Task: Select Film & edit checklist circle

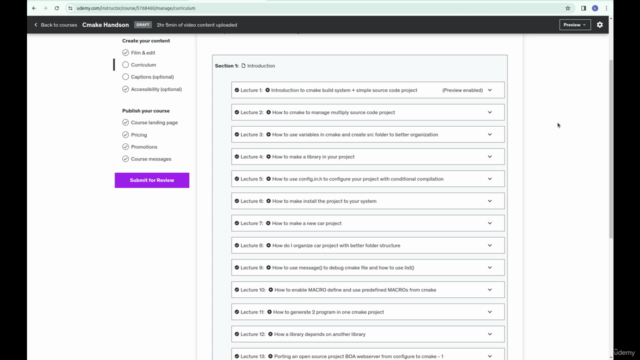Action: 125,53
